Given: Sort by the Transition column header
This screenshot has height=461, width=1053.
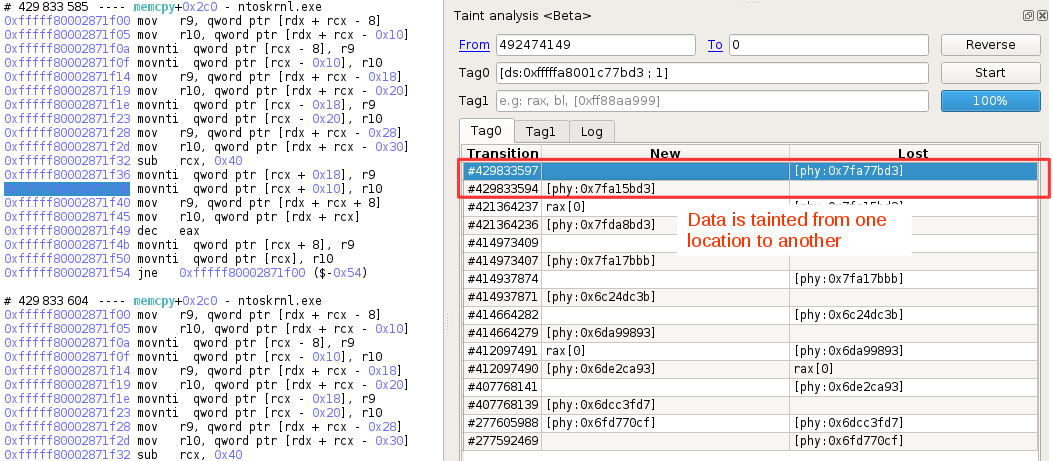Looking at the screenshot, I should [502, 153].
